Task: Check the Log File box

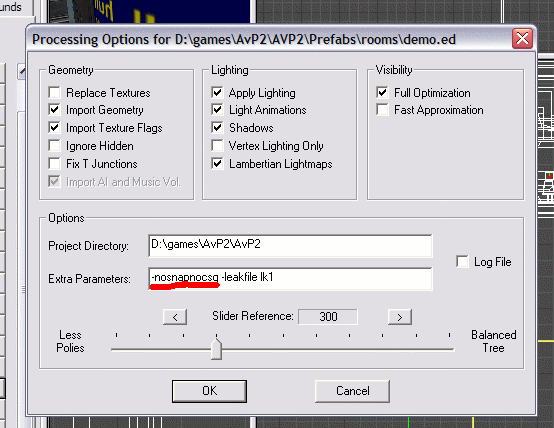Action: click(x=462, y=262)
